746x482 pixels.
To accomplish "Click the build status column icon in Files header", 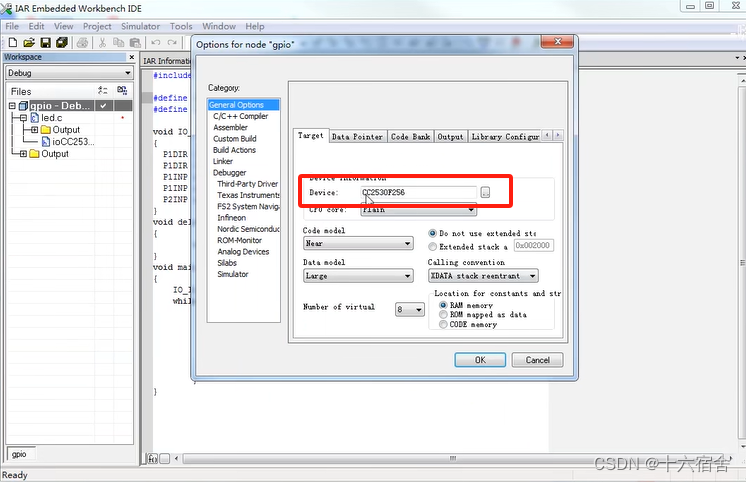I will coord(122,90).
